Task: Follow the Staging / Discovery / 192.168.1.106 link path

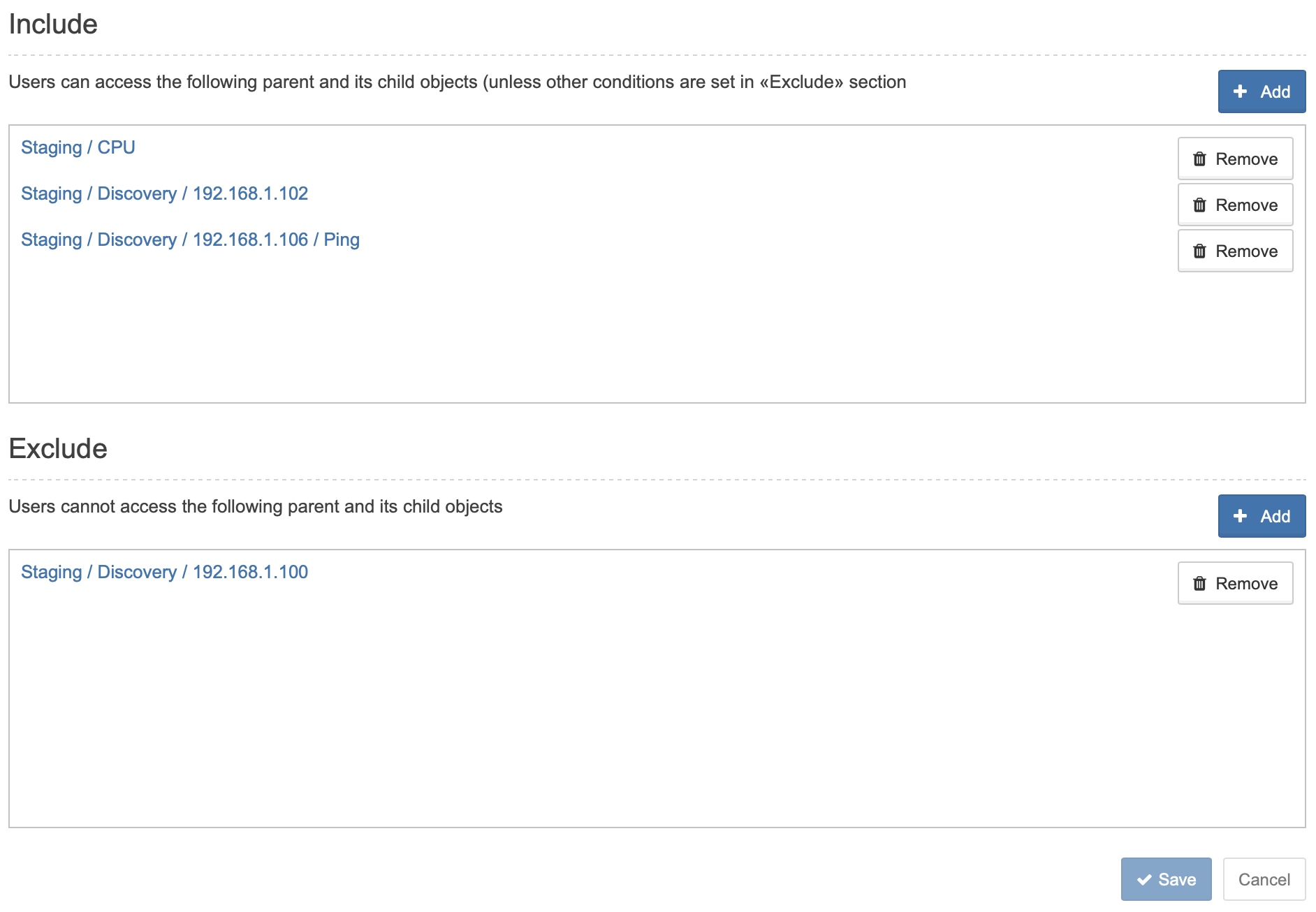Action: click(190, 240)
